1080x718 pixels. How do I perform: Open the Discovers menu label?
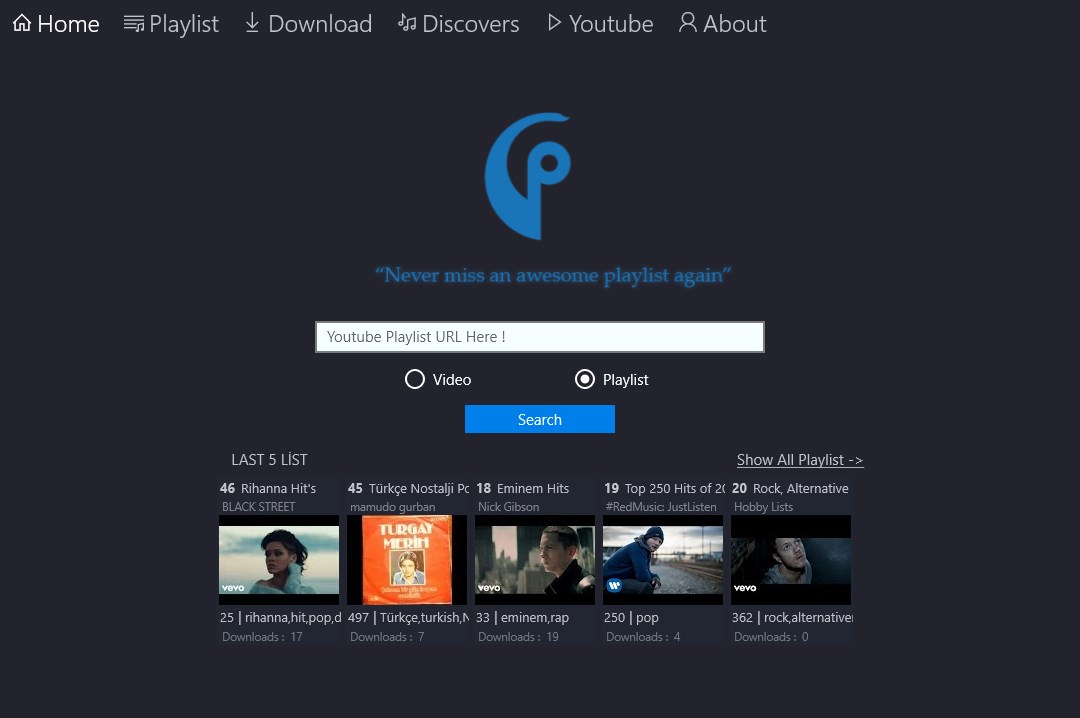click(x=470, y=24)
